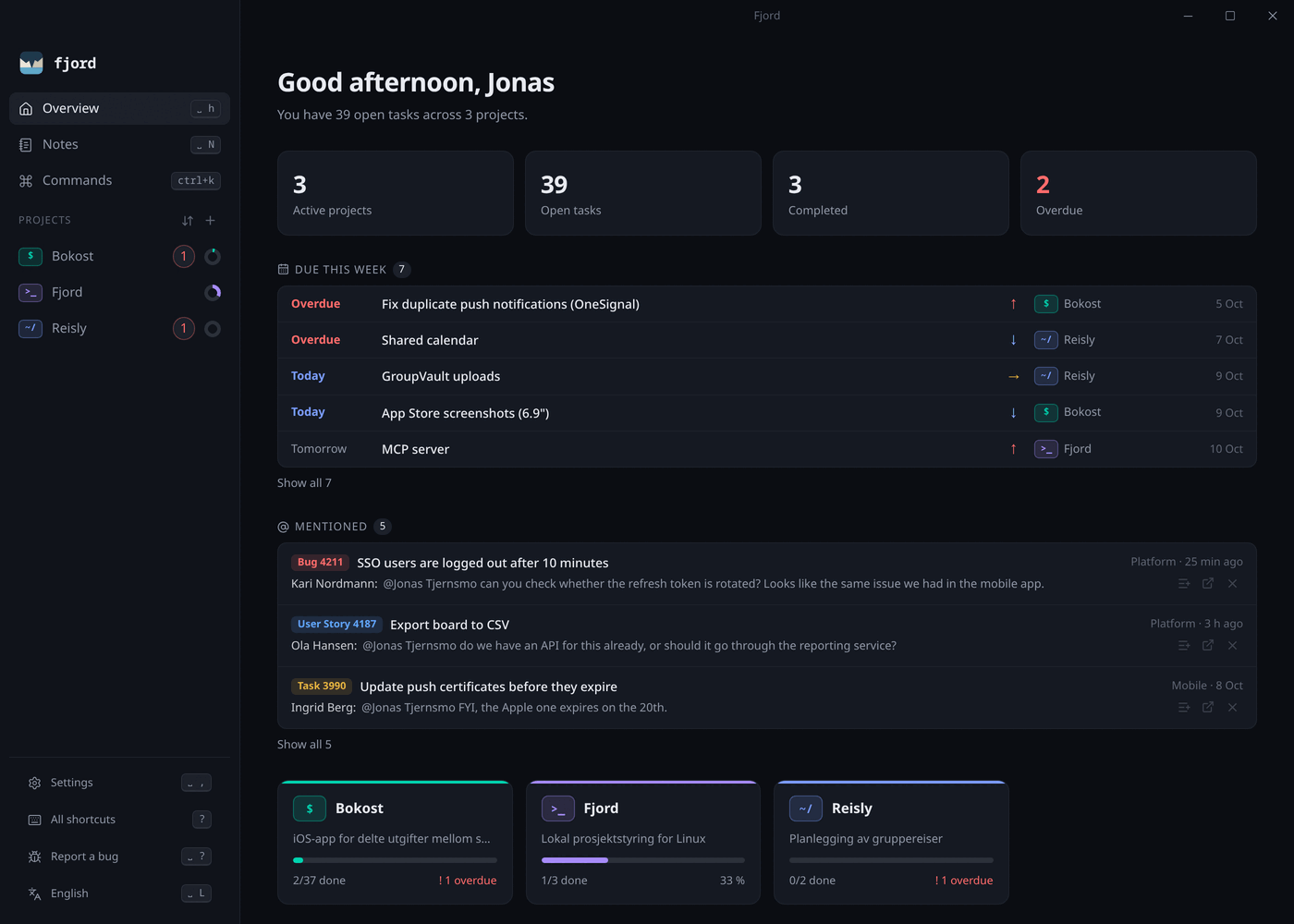This screenshot has height=924, width=1294.
Task: Click Bokost card progress bar
Action: pyautogui.click(x=395, y=860)
